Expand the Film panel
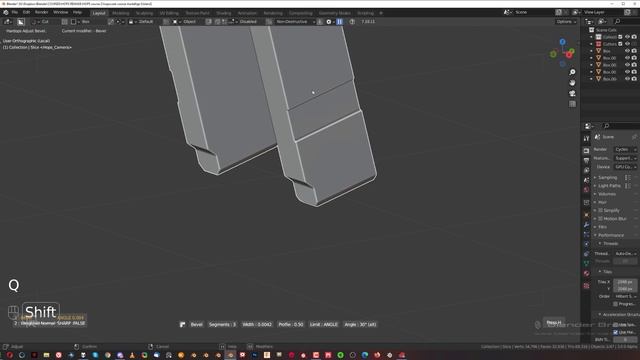The image size is (640, 360). pos(601,227)
